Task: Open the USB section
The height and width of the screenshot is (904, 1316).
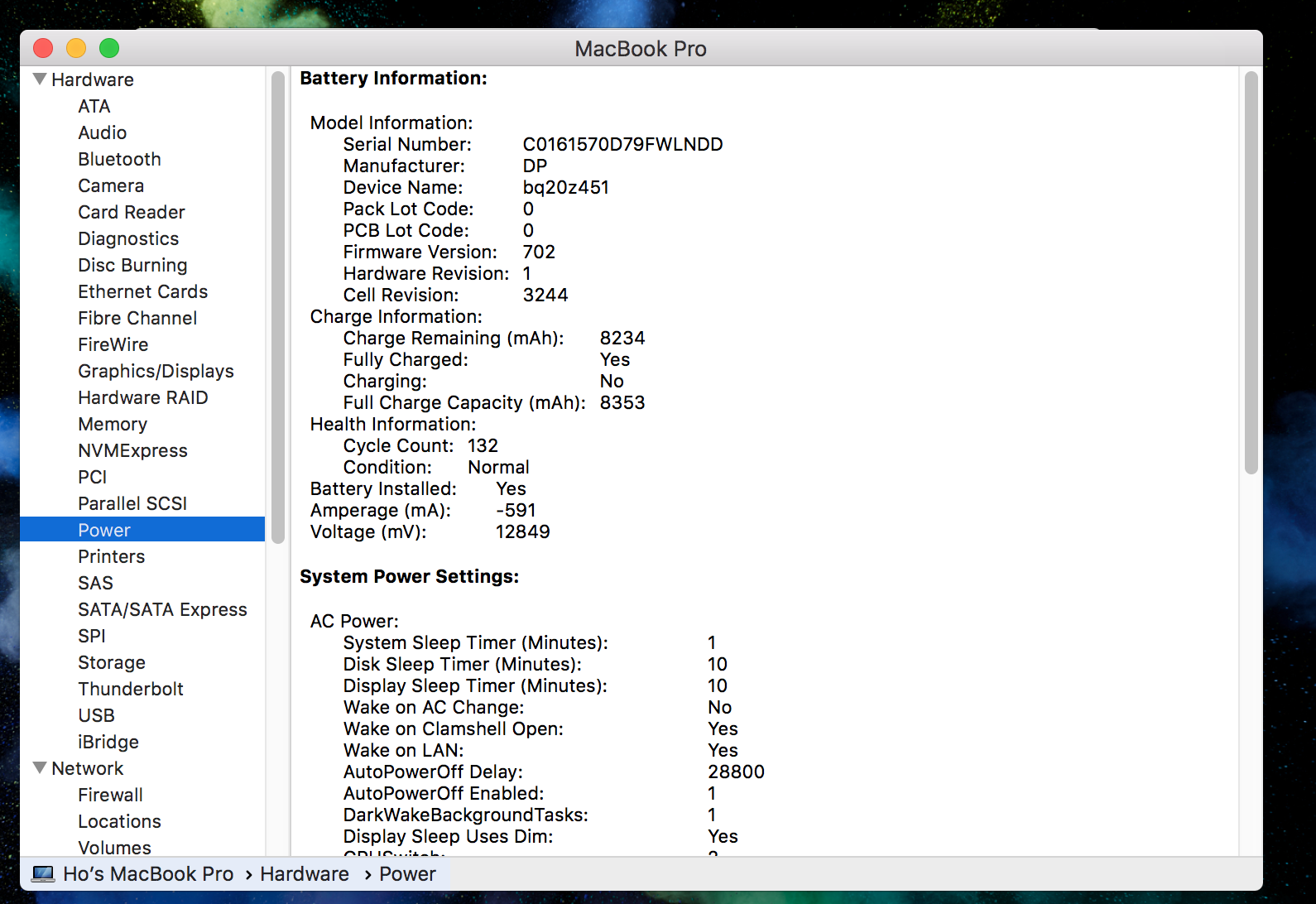Action: point(97,715)
